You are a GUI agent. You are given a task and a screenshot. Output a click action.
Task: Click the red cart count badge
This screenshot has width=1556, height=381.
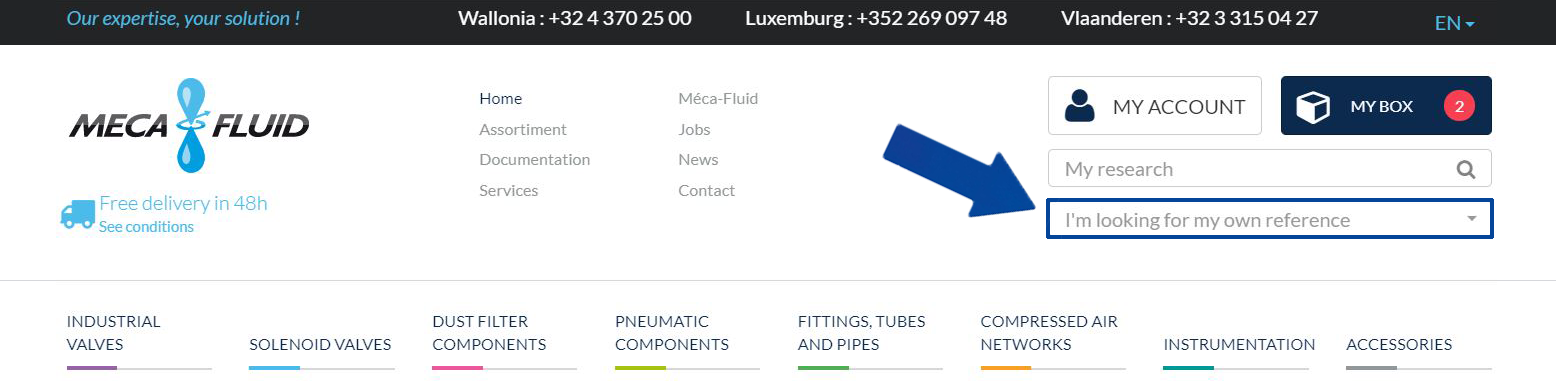[1459, 106]
